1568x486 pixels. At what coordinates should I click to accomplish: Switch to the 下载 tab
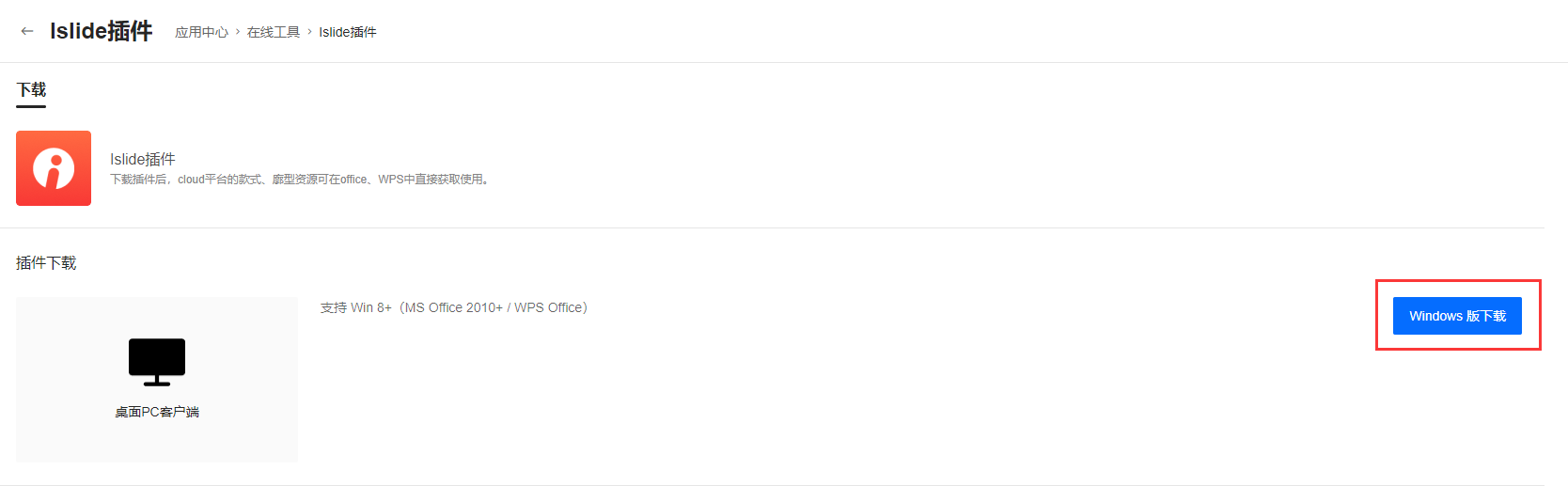coord(31,90)
